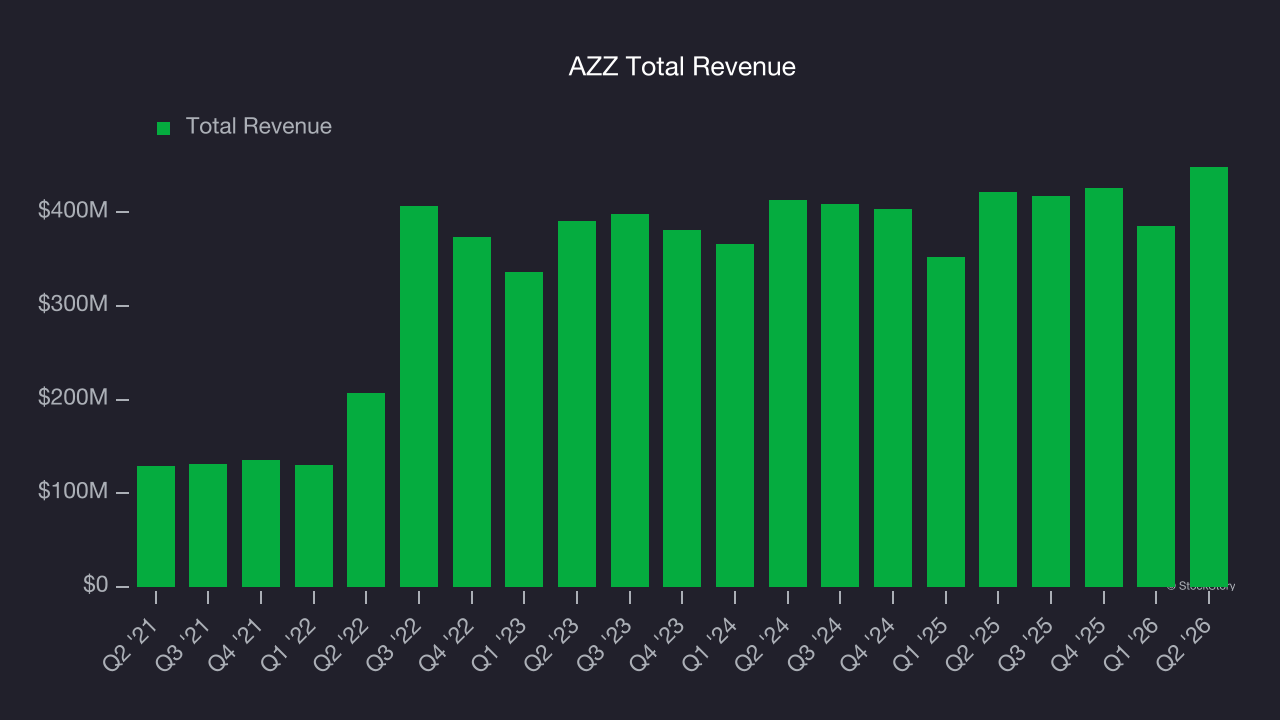Click the $400M y-axis label
Viewport: 1280px width, 720px height.
[73, 211]
